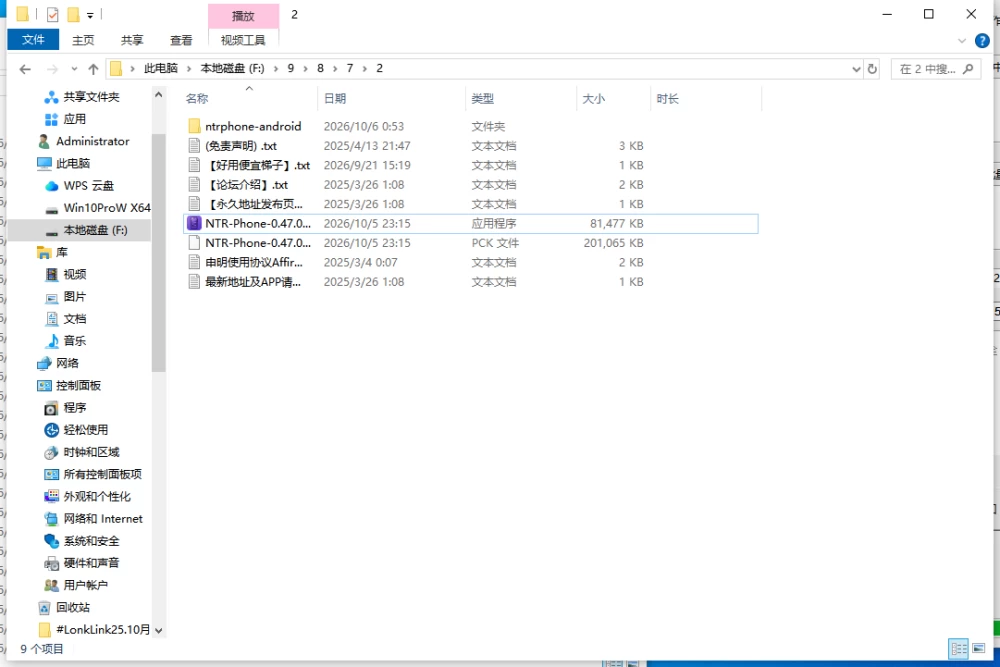Click the quick access New Folder icon
The width and height of the screenshot is (1000, 667).
[73, 14]
